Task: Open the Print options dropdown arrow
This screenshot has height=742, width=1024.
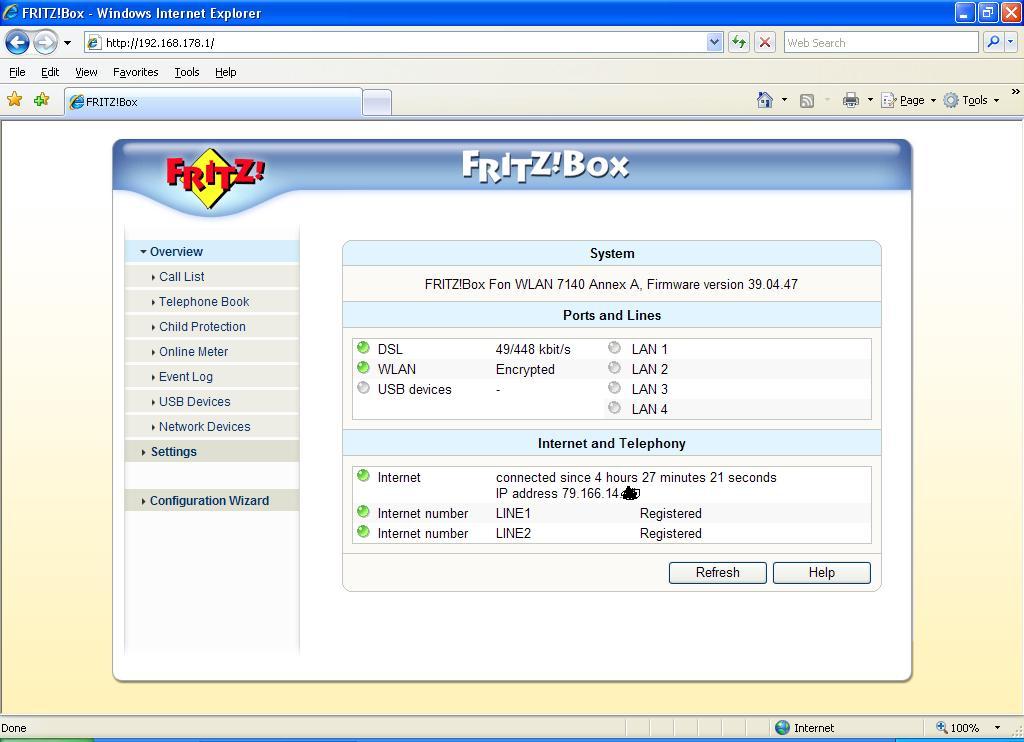Action: [870, 100]
